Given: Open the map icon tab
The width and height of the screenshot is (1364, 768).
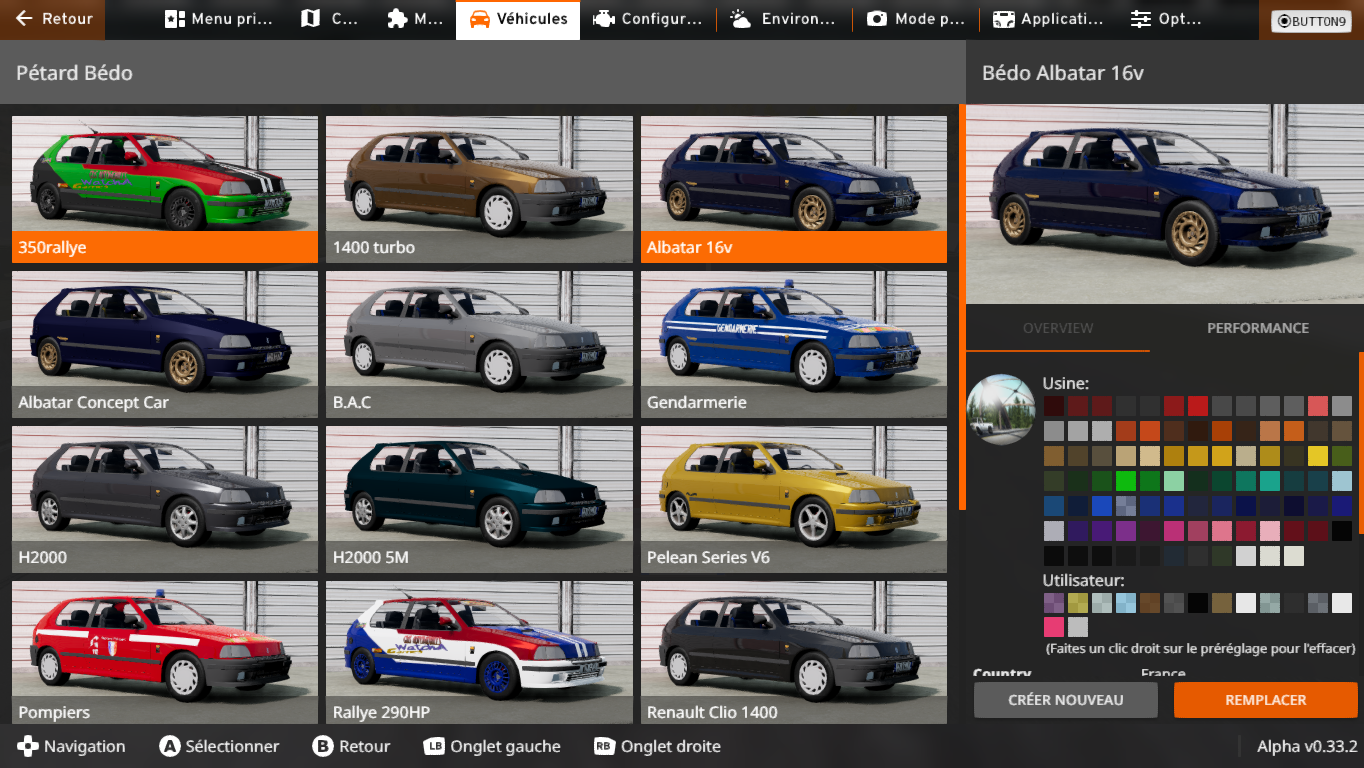Looking at the screenshot, I should (x=330, y=19).
